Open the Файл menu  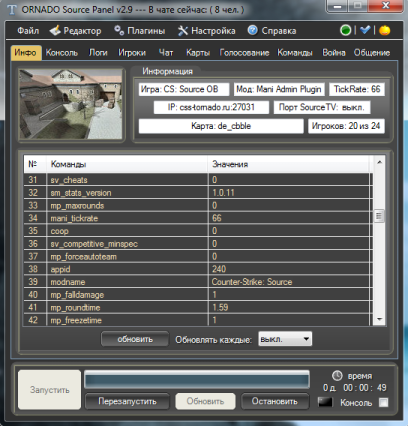tap(28, 31)
